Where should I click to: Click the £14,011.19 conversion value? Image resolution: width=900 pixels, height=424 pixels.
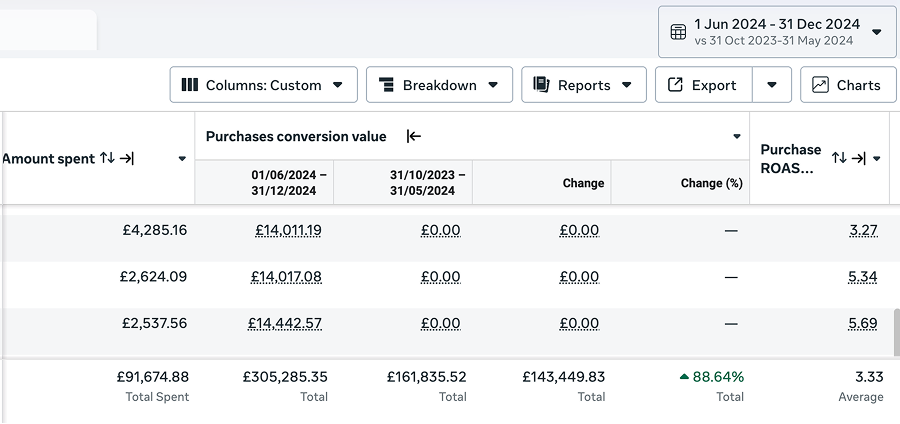coord(288,230)
